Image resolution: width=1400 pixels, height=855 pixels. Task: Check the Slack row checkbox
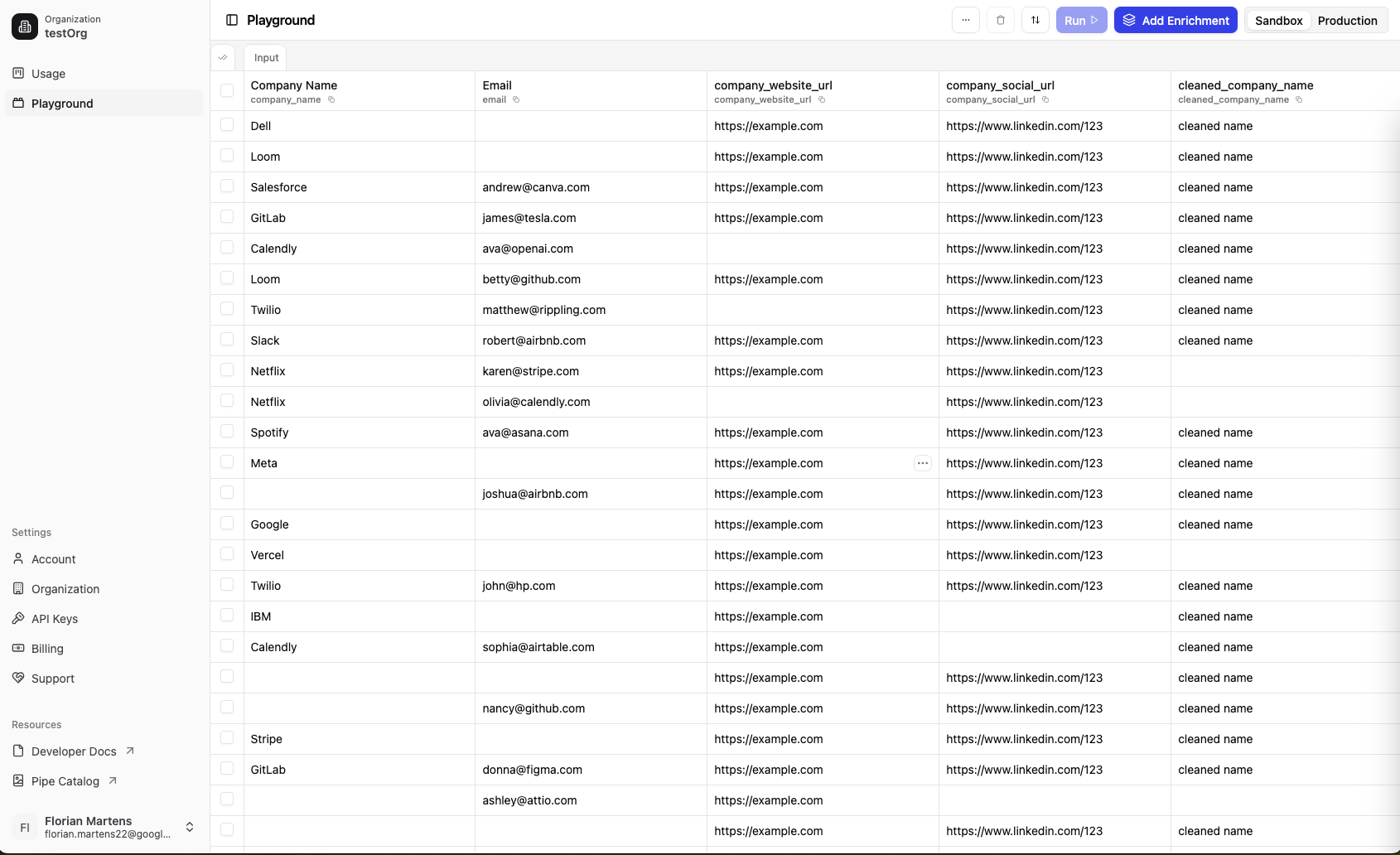tap(227, 339)
